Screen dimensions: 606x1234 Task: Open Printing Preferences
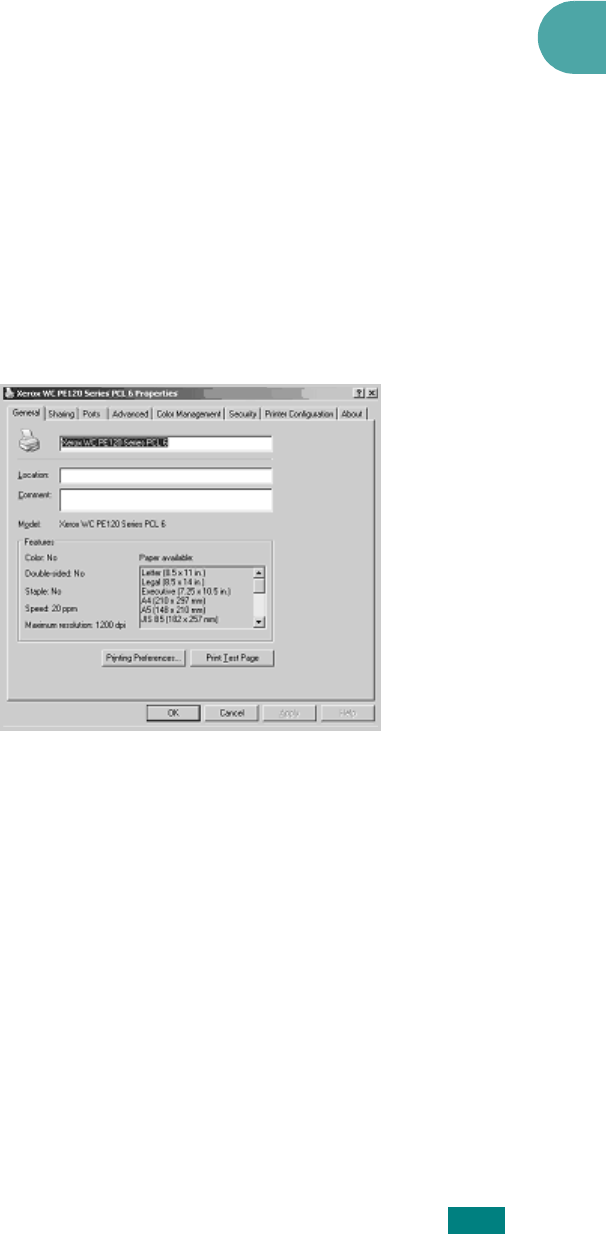(143, 659)
